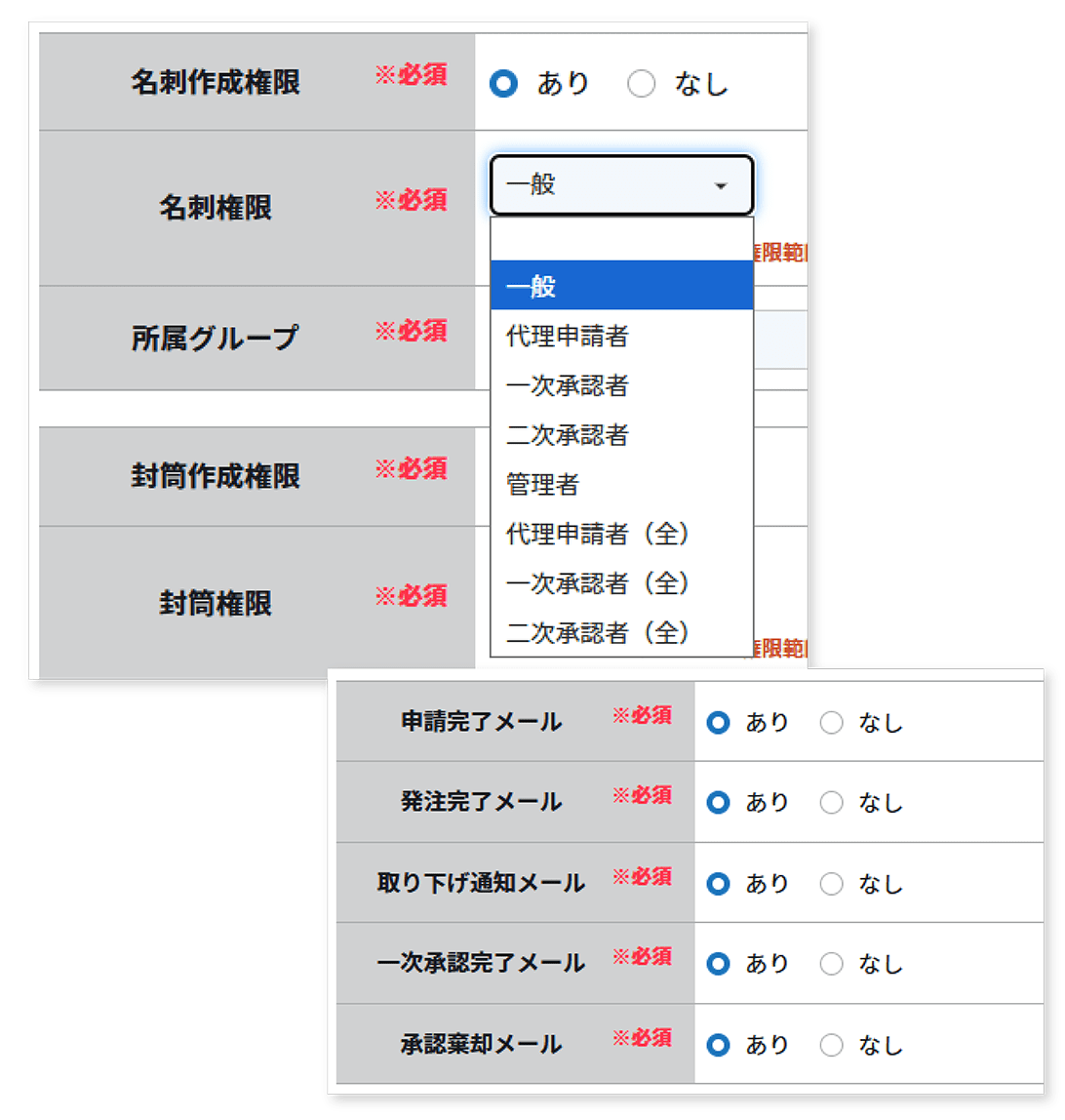1065x1120 pixels.
Task: Choose 代理申請者（全） from the list
Action: click(x=620, y=535)
